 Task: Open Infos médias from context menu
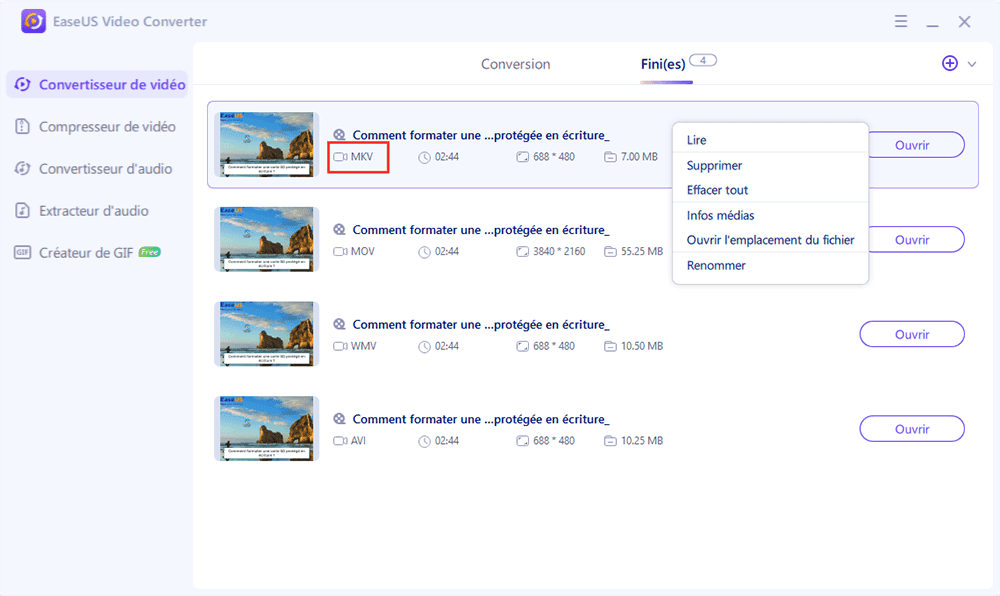tap(720, 215)
